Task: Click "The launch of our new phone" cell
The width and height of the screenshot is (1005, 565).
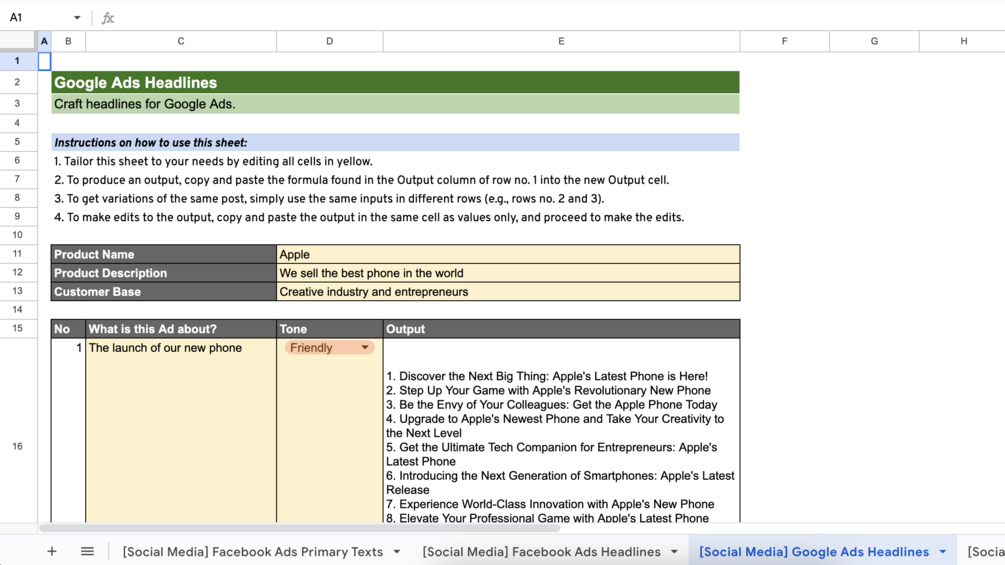Action: click(181, 430)
